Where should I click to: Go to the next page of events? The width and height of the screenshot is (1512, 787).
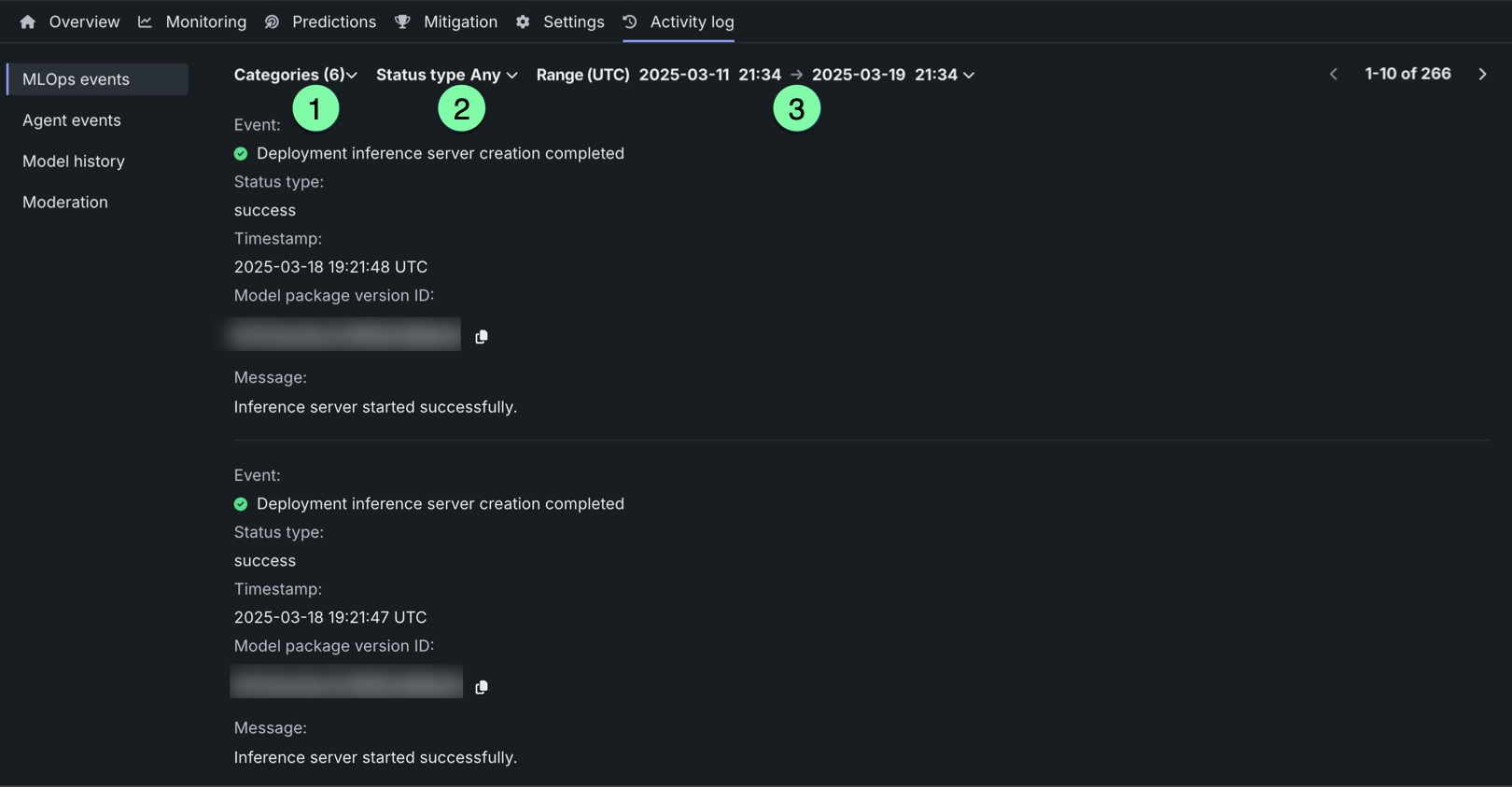point(1482,74)
